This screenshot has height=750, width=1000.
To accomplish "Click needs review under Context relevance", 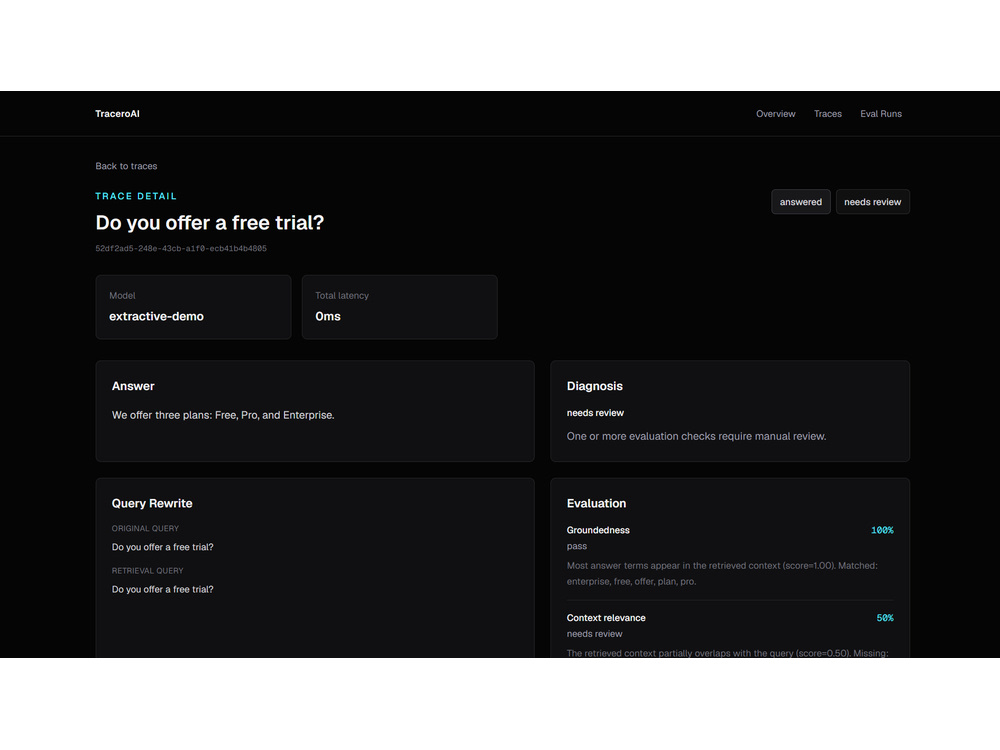I will pos(594,634).
